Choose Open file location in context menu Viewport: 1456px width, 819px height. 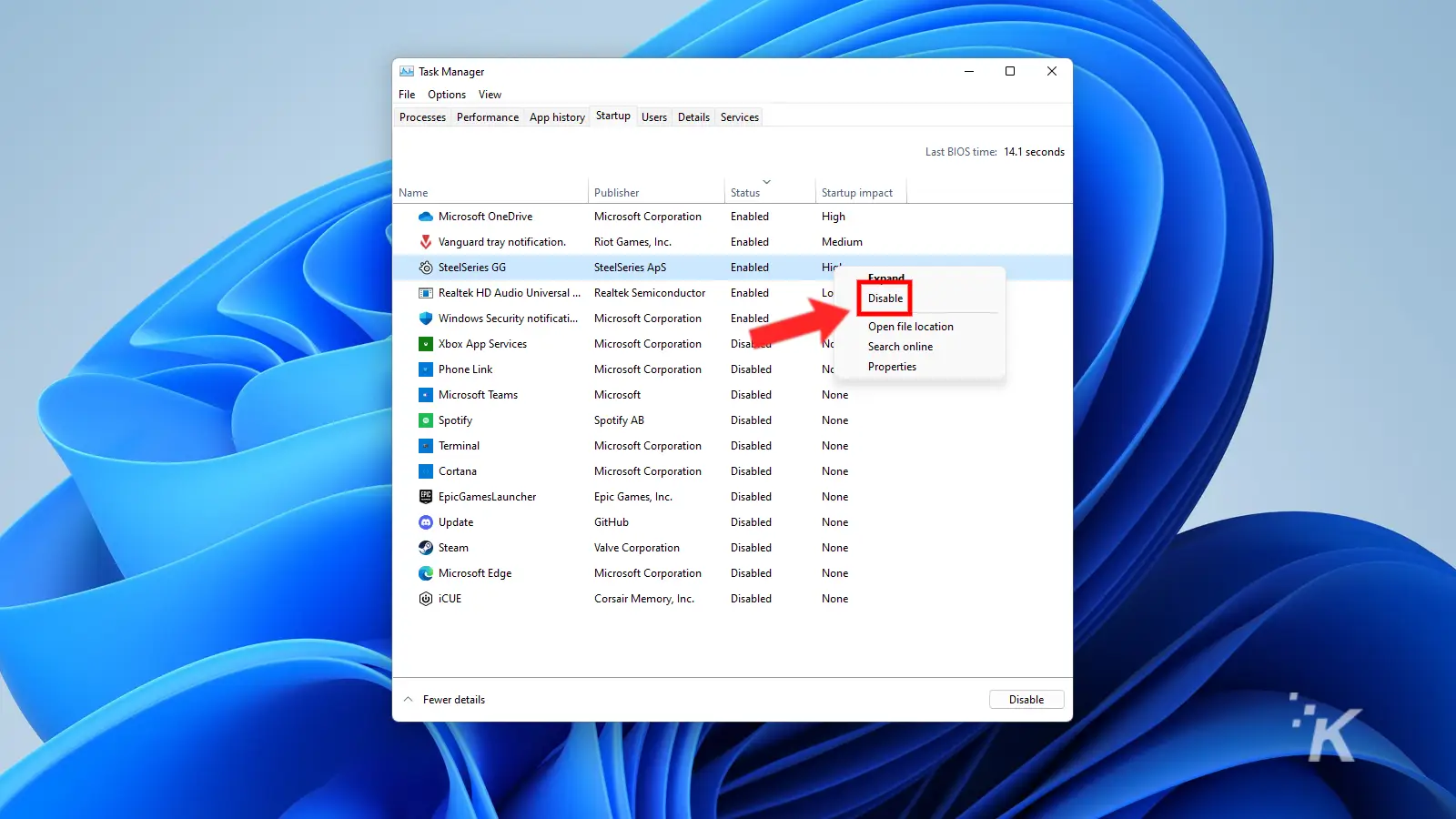point(911,327)
